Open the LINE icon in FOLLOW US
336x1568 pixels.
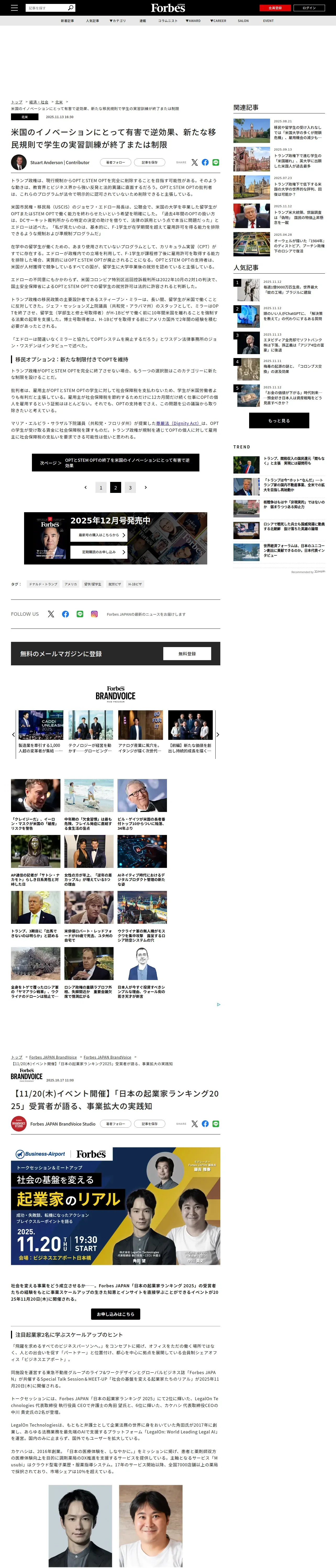80,614
